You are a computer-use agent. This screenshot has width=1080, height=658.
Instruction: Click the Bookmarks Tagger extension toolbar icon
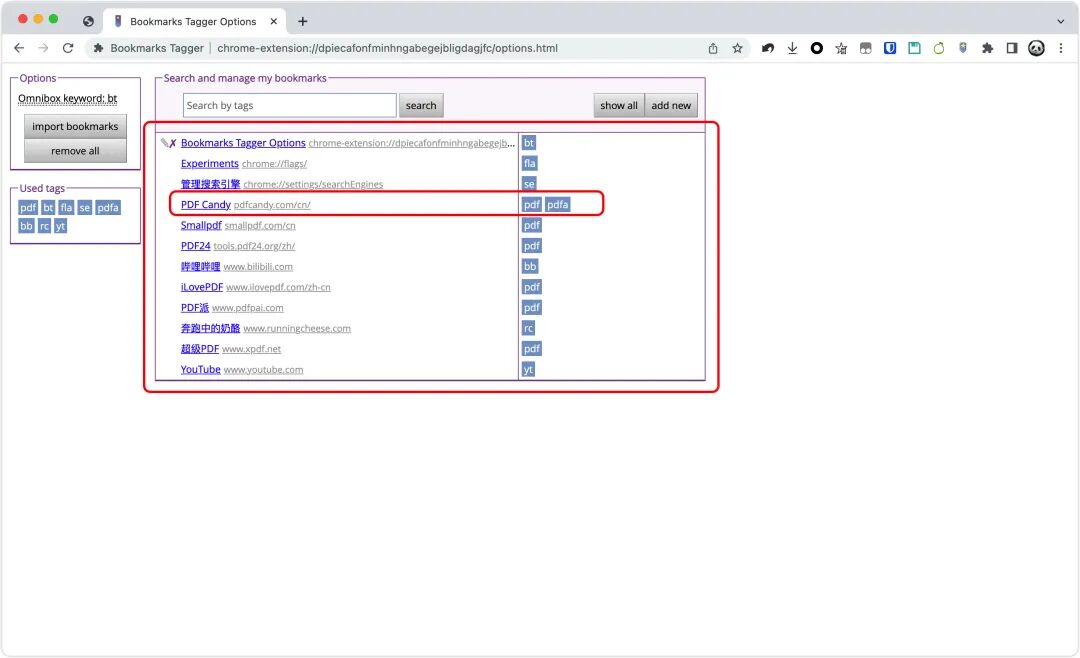963,48
